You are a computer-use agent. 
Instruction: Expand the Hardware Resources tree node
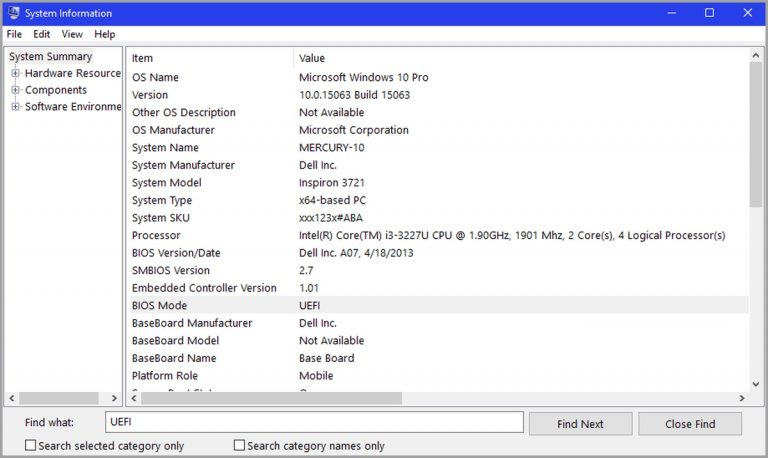click(x=16, y=73)
